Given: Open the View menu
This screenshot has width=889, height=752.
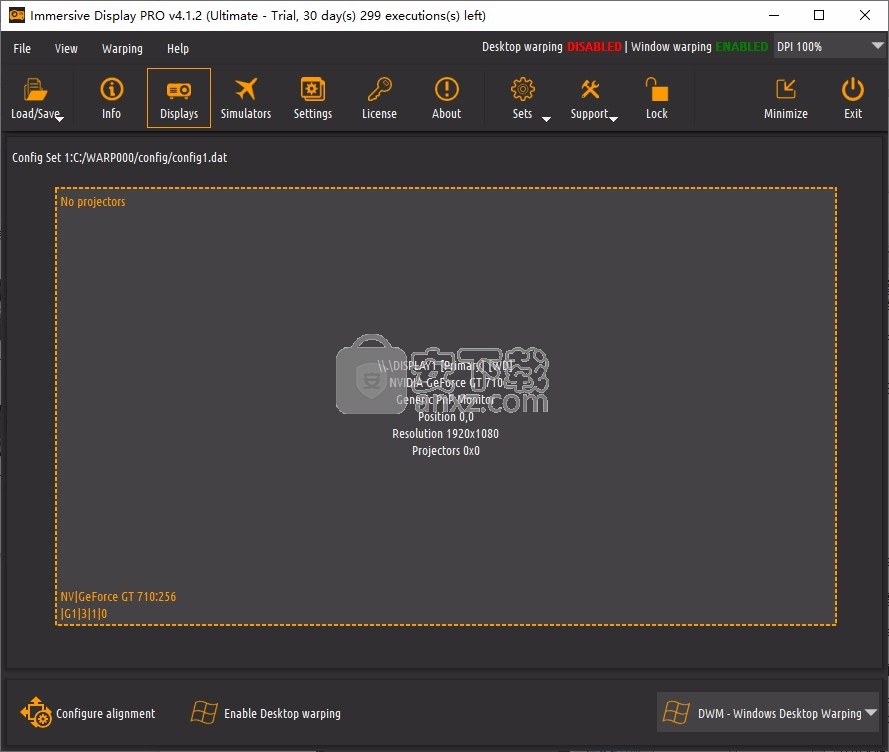Looking at the screenshot, I should [66, 49].
